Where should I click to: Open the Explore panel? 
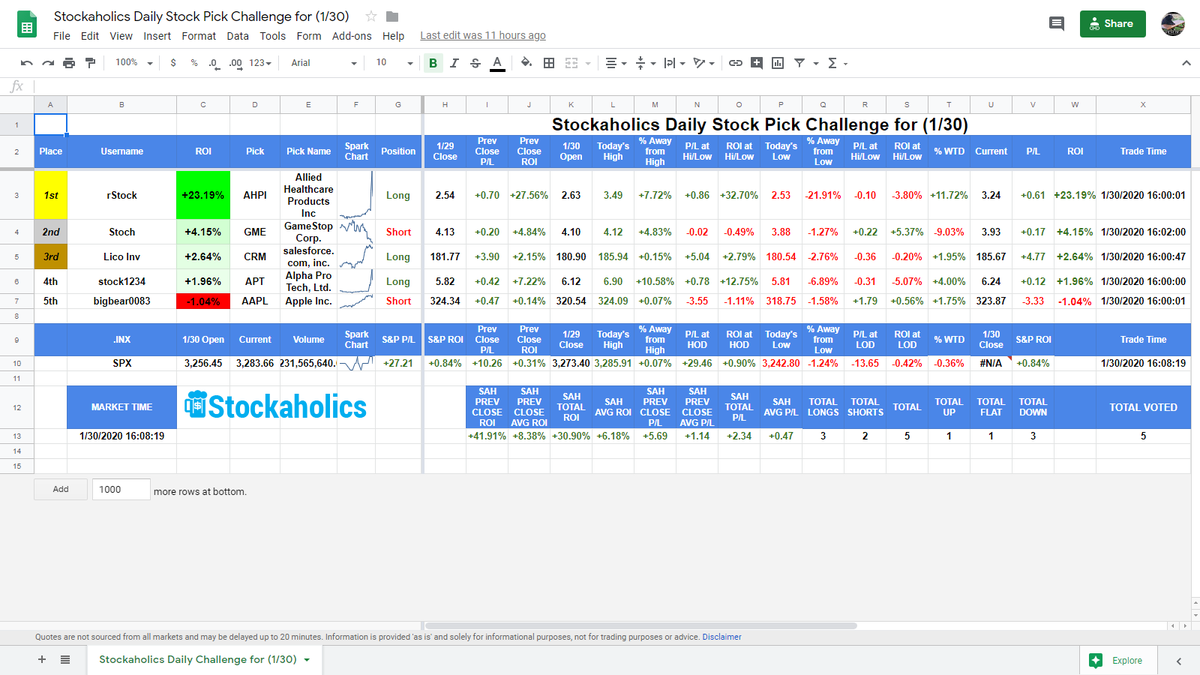[1117, 660]
